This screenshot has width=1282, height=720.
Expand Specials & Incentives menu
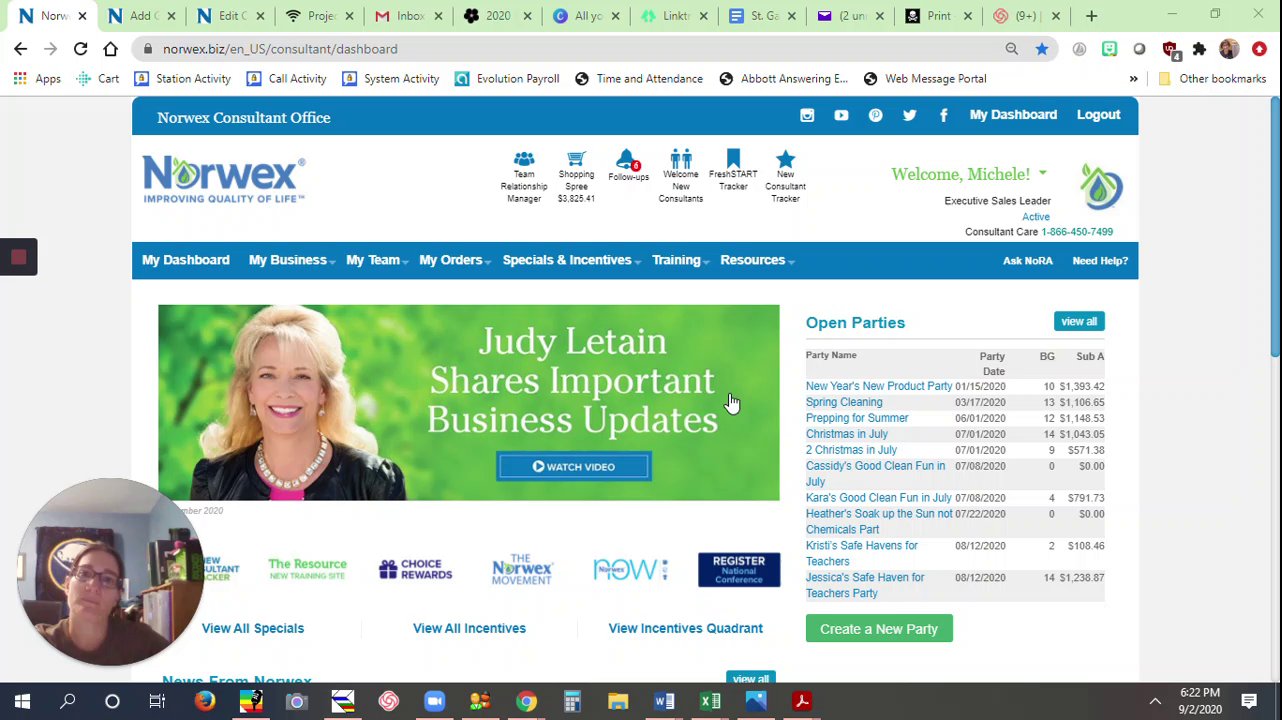(x=571, y=260)
